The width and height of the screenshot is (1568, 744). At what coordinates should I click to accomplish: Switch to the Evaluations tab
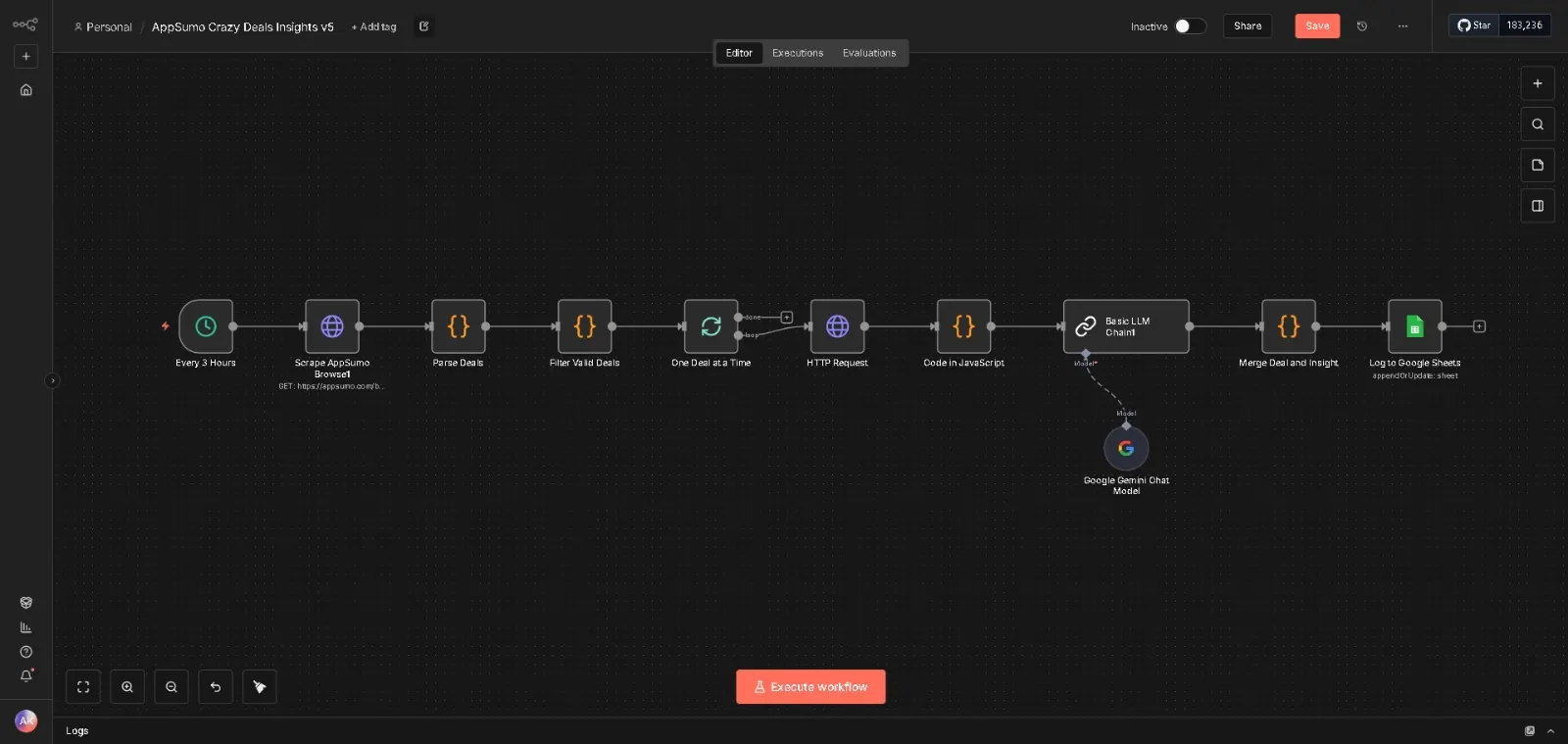tap(869, 53)
